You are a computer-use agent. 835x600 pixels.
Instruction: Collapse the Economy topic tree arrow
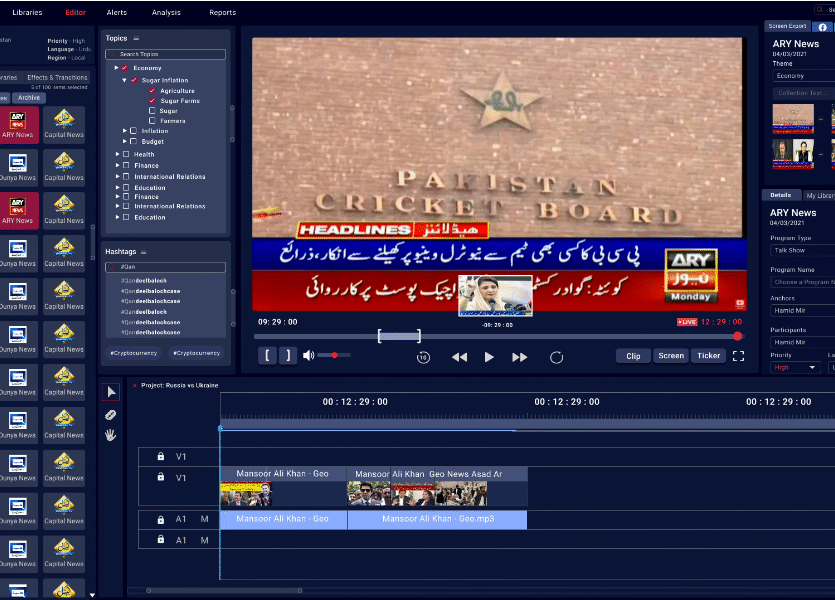click(116, 68)
